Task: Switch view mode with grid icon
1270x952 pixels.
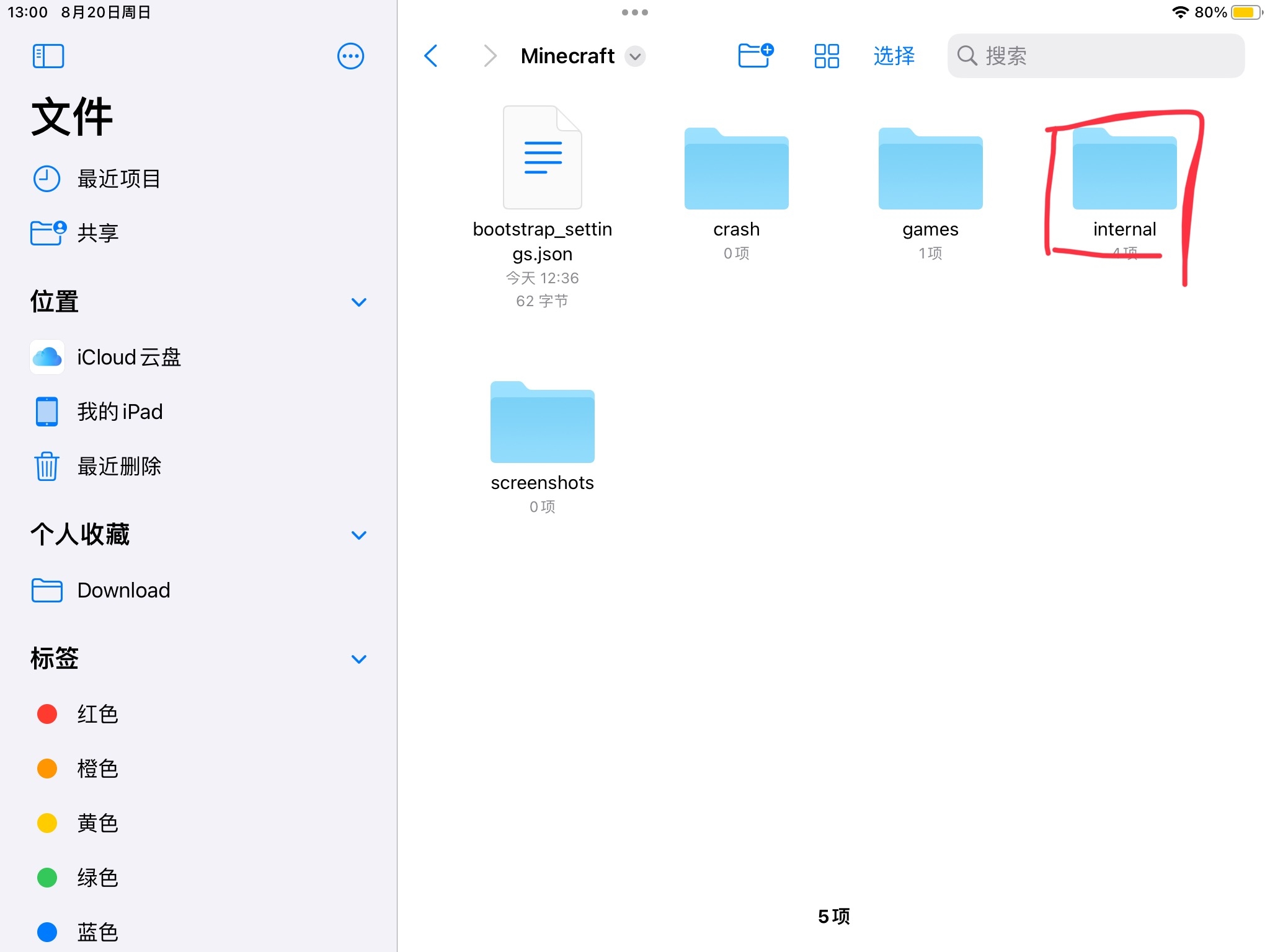Action: pos(827,56)
